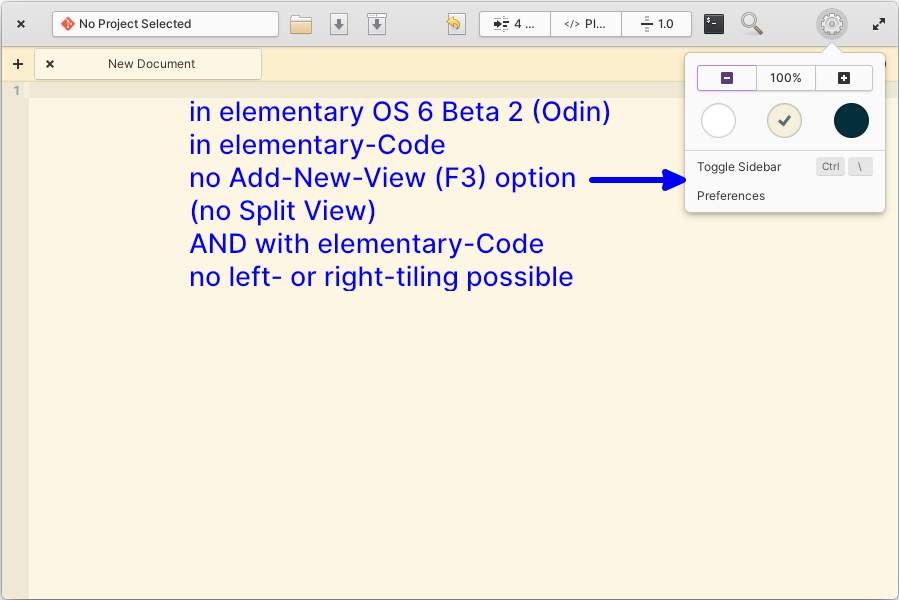The width and height of the screenshot is (899, 600).
Task: Open a folder with the Open Folder icon
Action: tap(300, 23)
